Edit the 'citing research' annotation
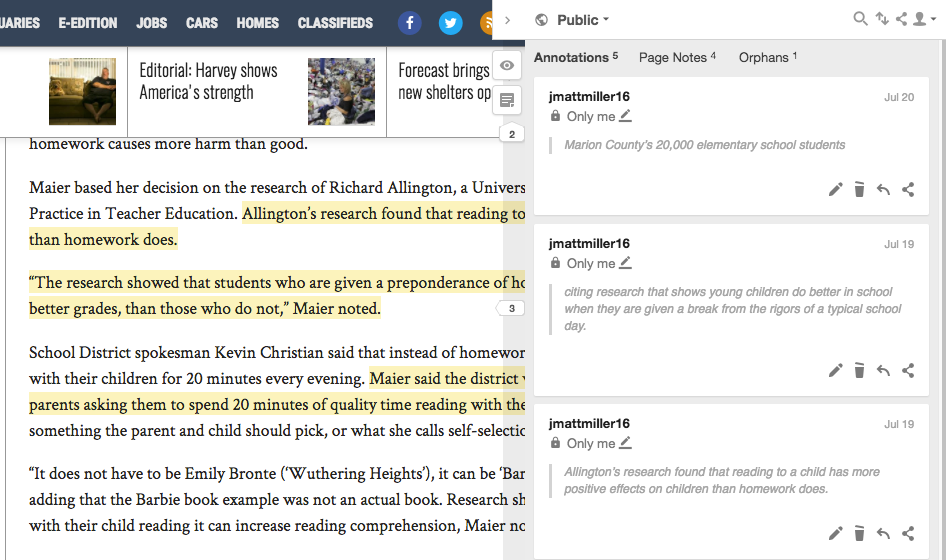The width and height of the screenshot is (946, 560). coord(836,371)
